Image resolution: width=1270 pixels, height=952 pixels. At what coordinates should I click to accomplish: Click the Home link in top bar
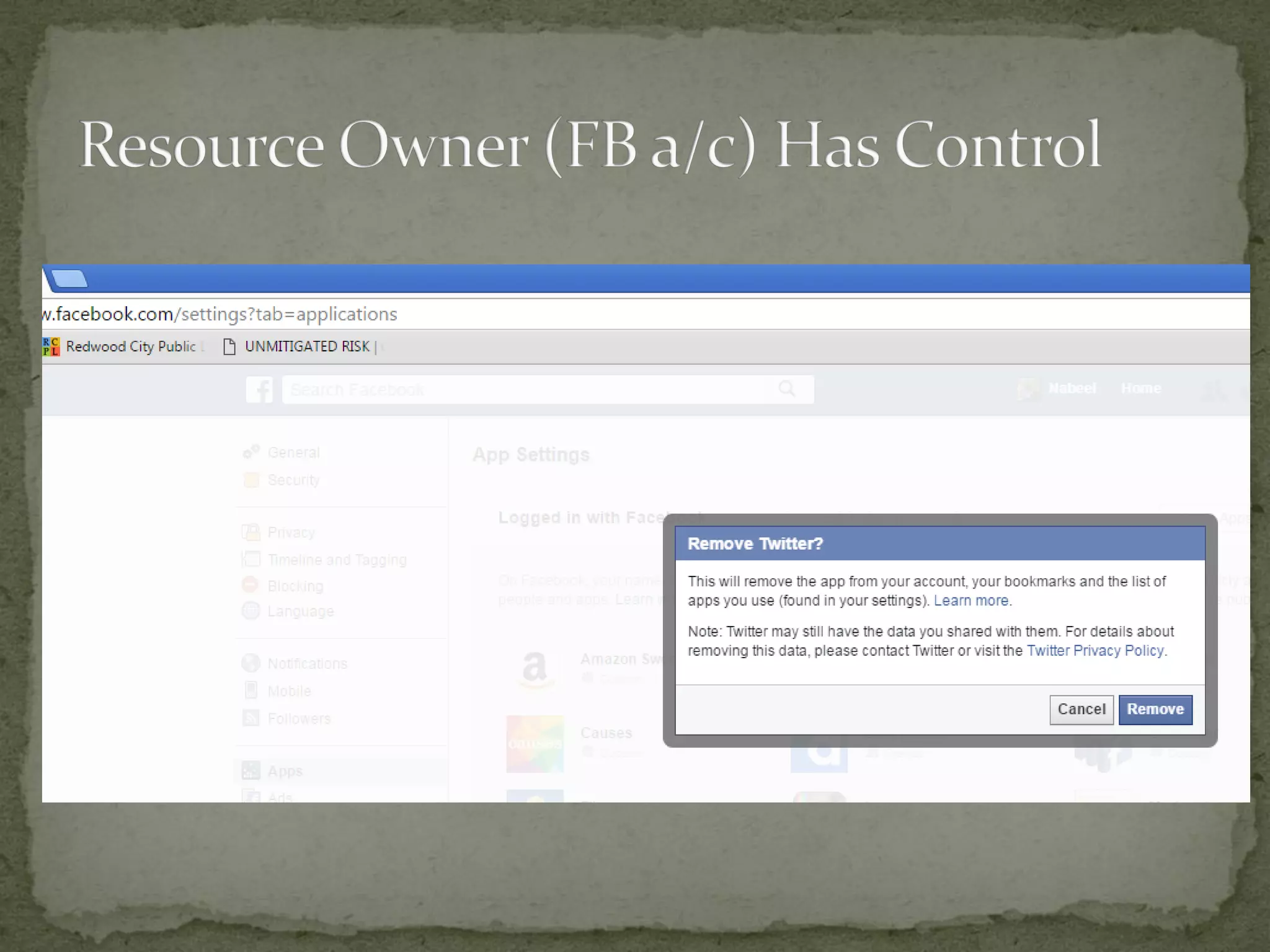1140,389
